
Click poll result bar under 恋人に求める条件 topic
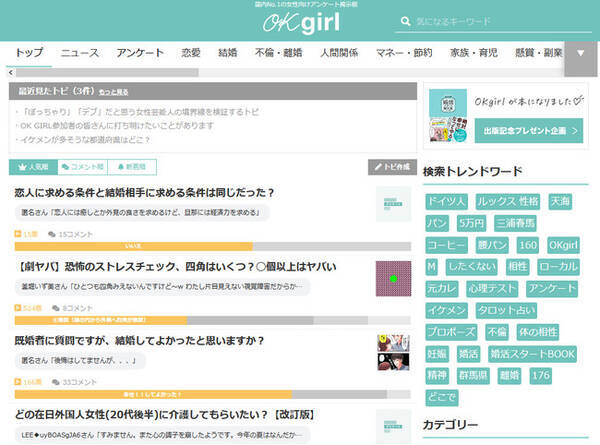(x=134, y=246)
